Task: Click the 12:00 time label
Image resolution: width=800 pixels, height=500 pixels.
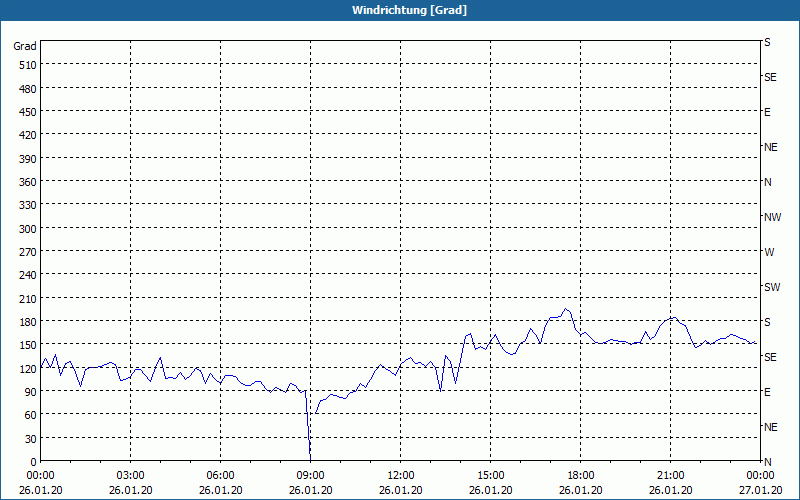Action: click(x=401, y=476)
